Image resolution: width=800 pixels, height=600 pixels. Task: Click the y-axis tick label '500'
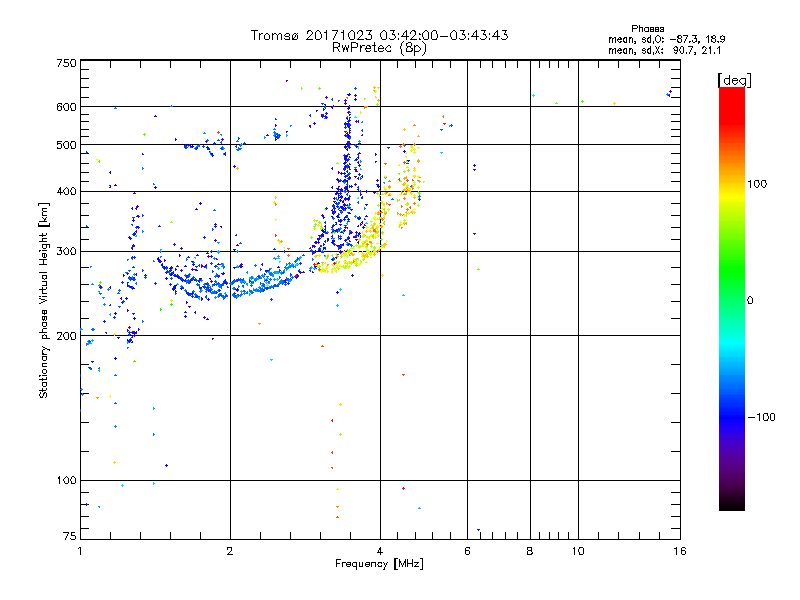coord(66,145)
